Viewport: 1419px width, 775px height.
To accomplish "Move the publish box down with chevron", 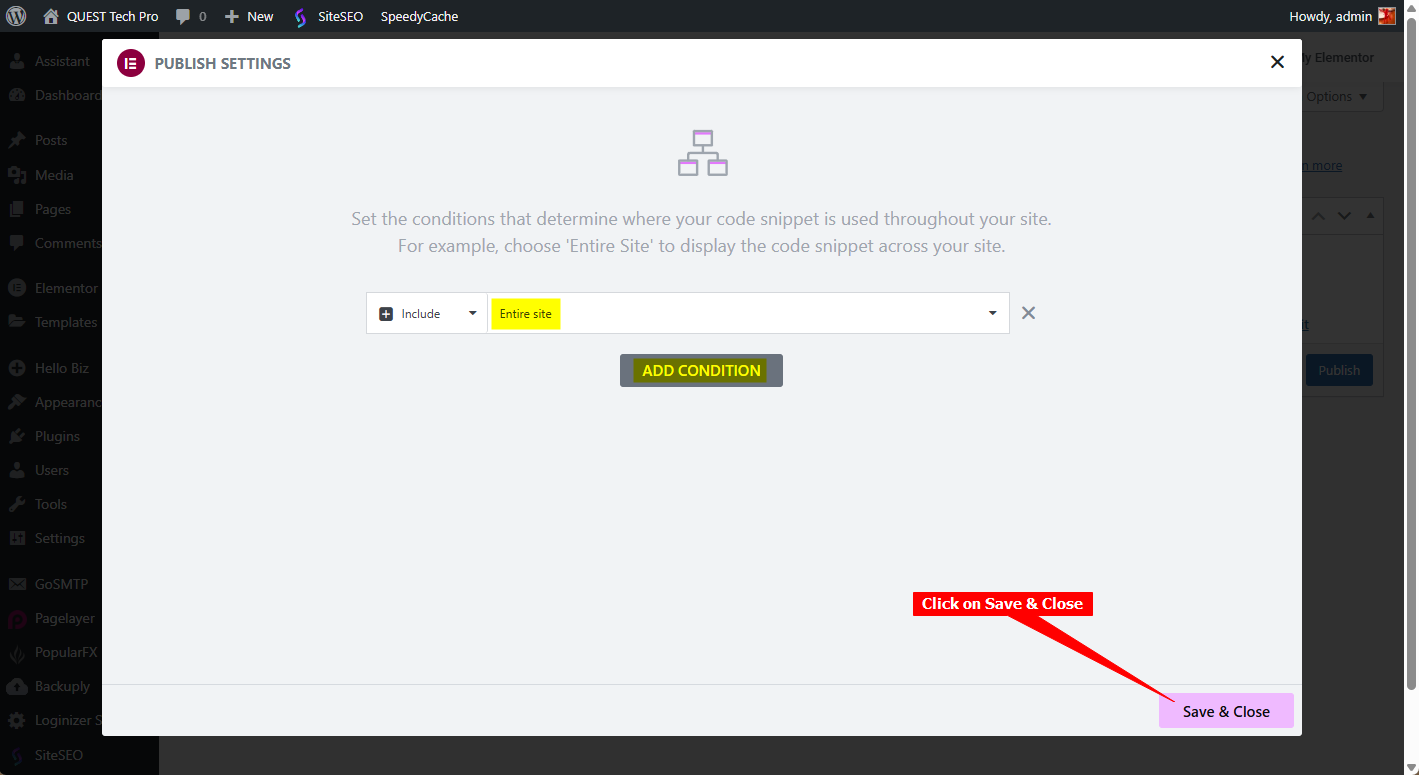I will point(1345,216).
